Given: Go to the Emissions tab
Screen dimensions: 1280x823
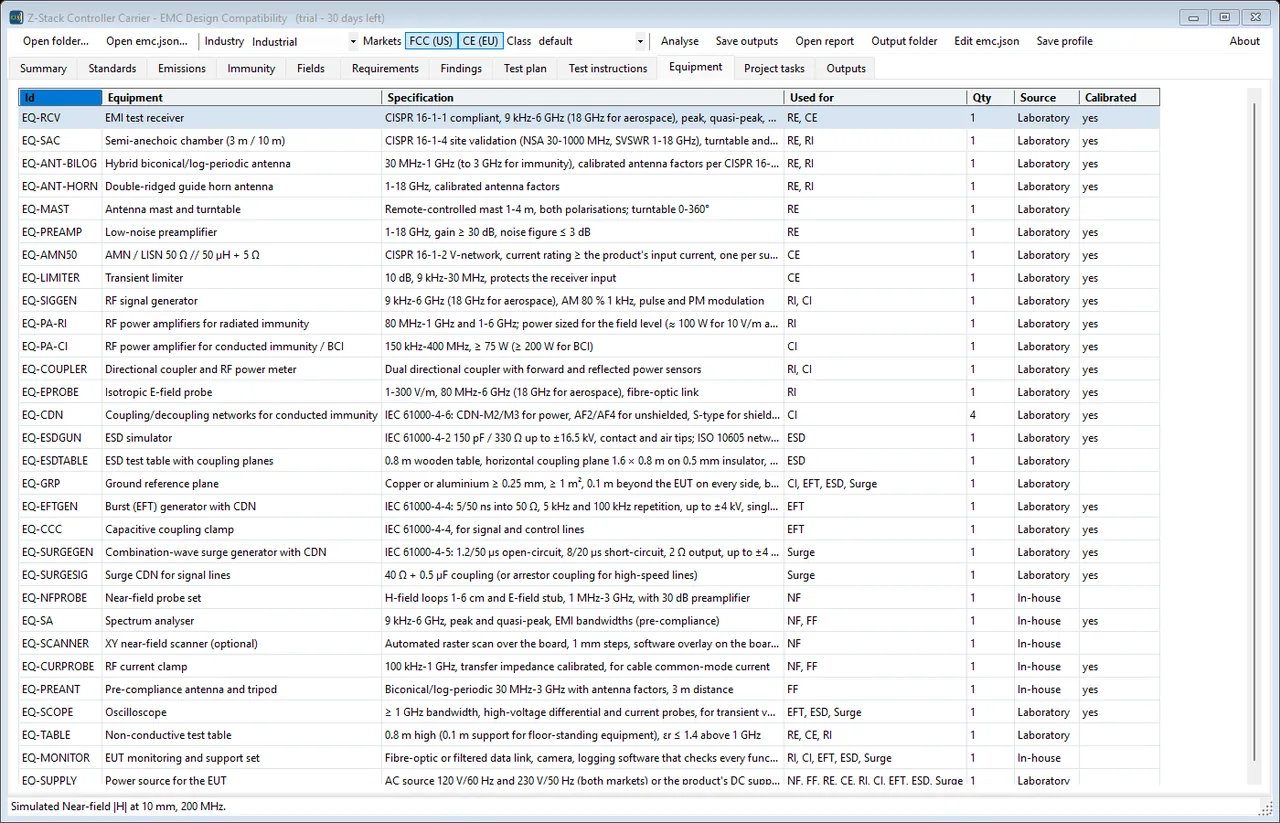Looking at the screenshot, I should 181,69.
